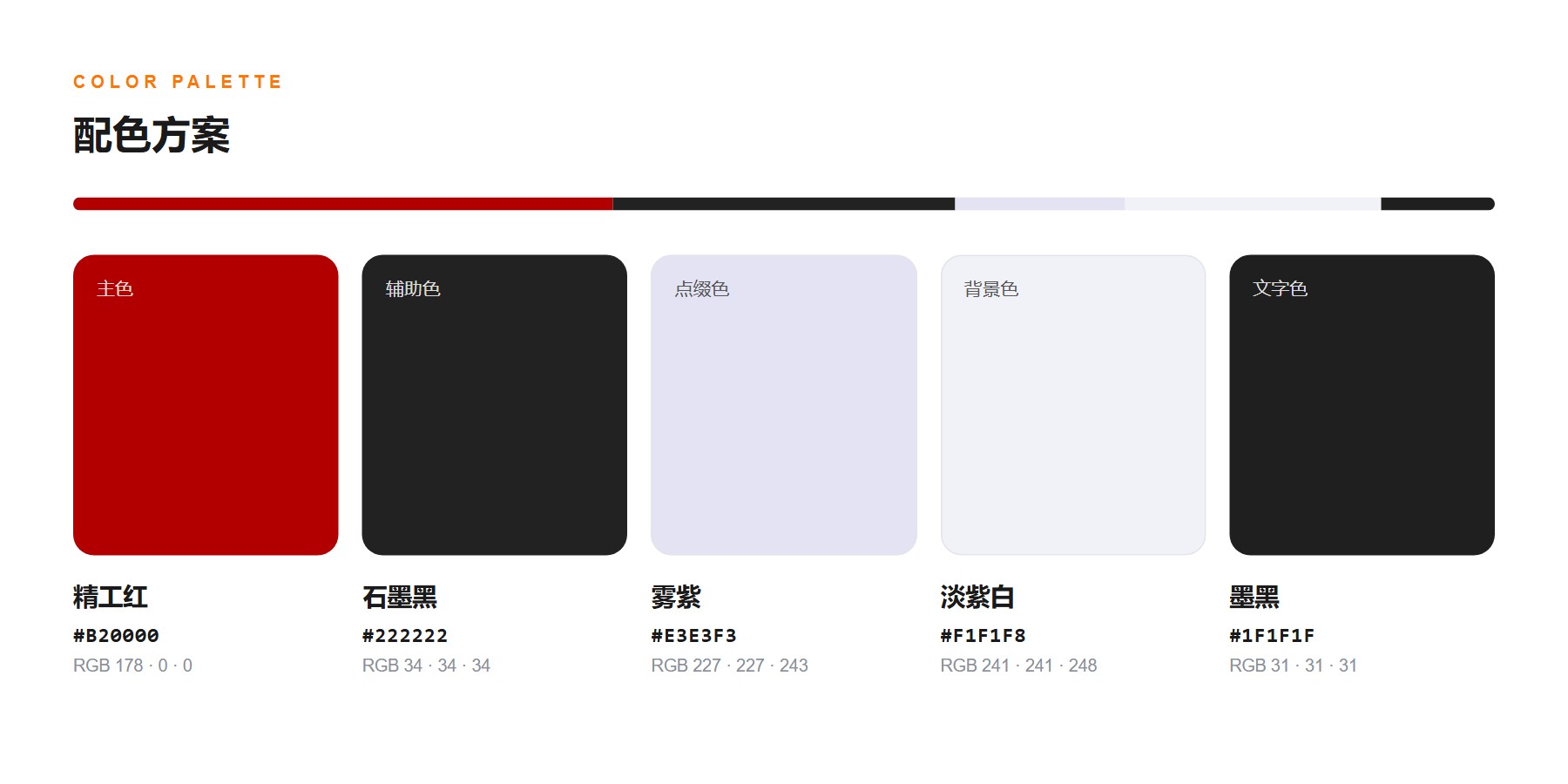Select the 文字色 ink black swatch
1568x784 pixels.
[1362, 404]
